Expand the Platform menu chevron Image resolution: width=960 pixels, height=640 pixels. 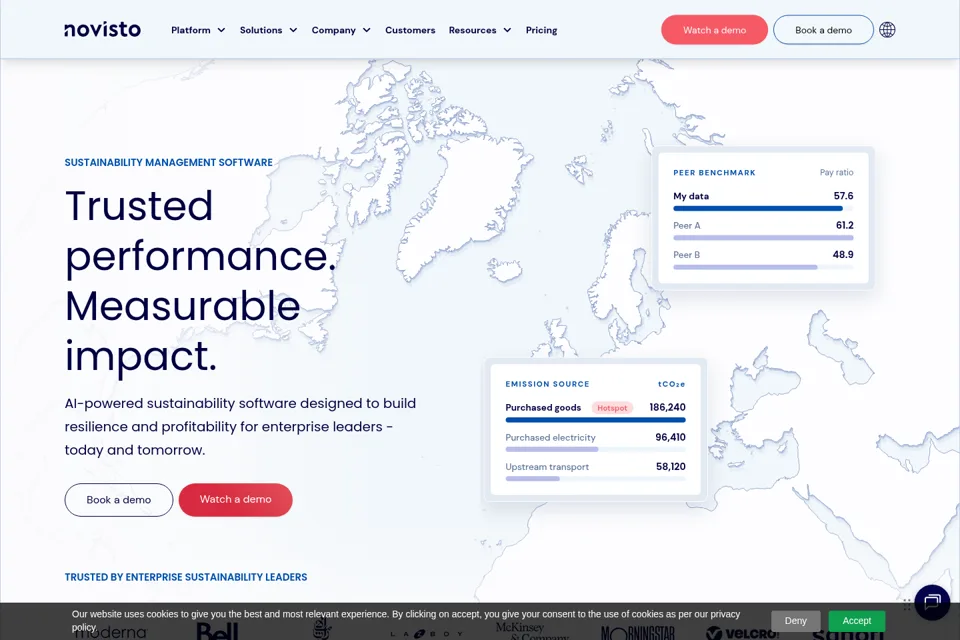click(221, 30)
